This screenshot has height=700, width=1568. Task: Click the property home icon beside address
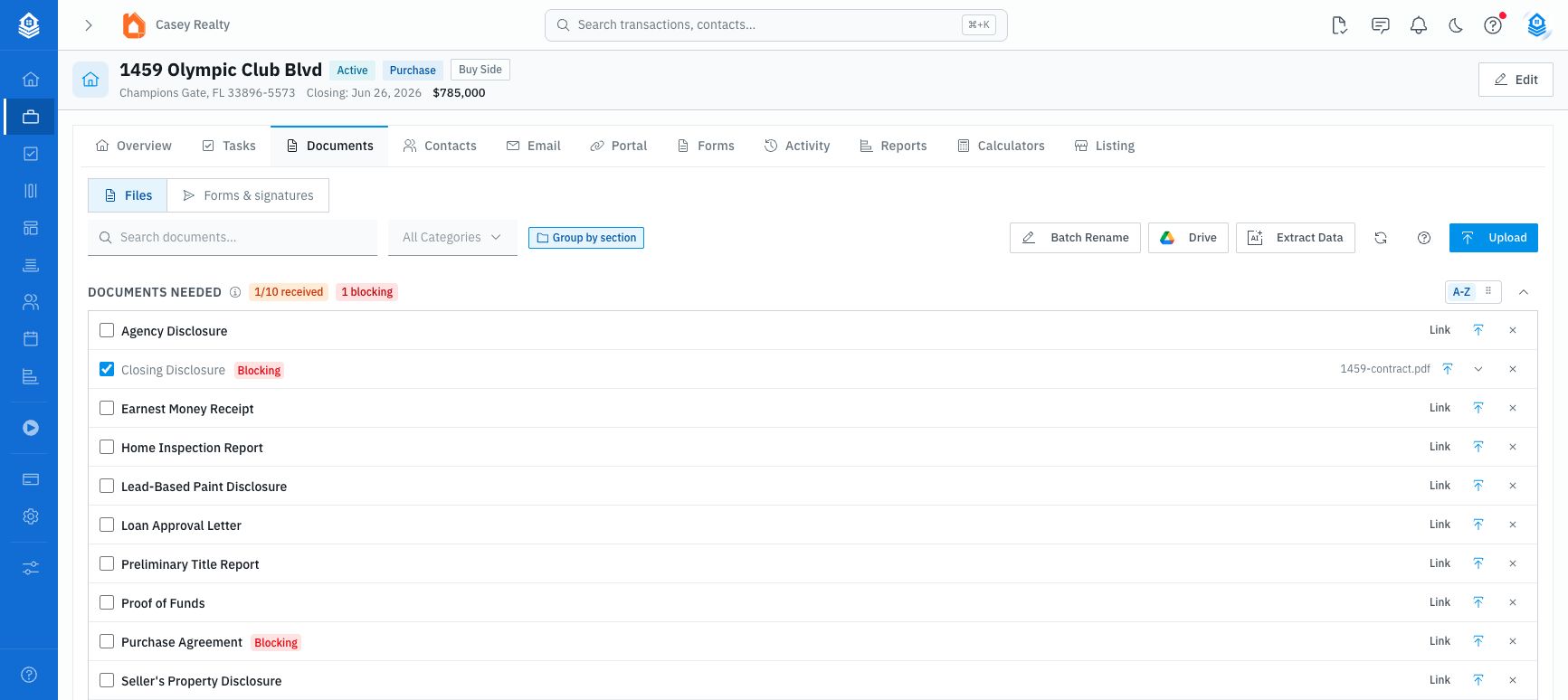click(90, 80)
